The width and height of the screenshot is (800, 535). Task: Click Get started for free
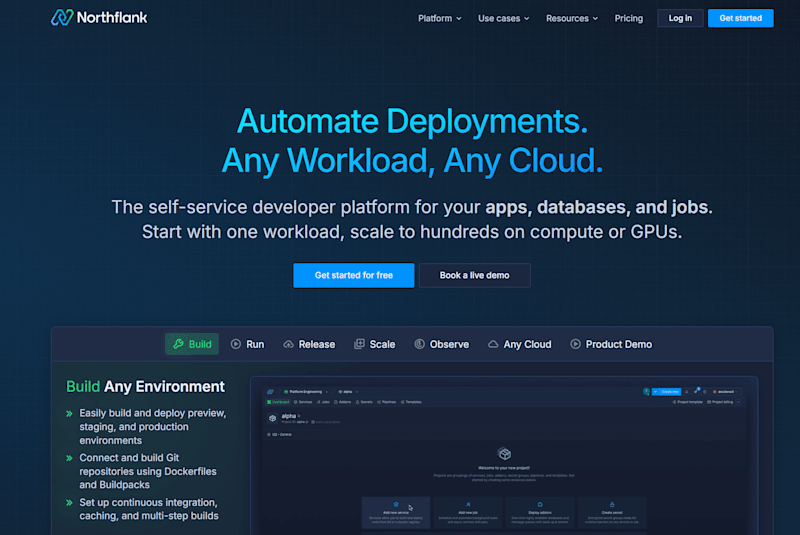pos(354,275)
